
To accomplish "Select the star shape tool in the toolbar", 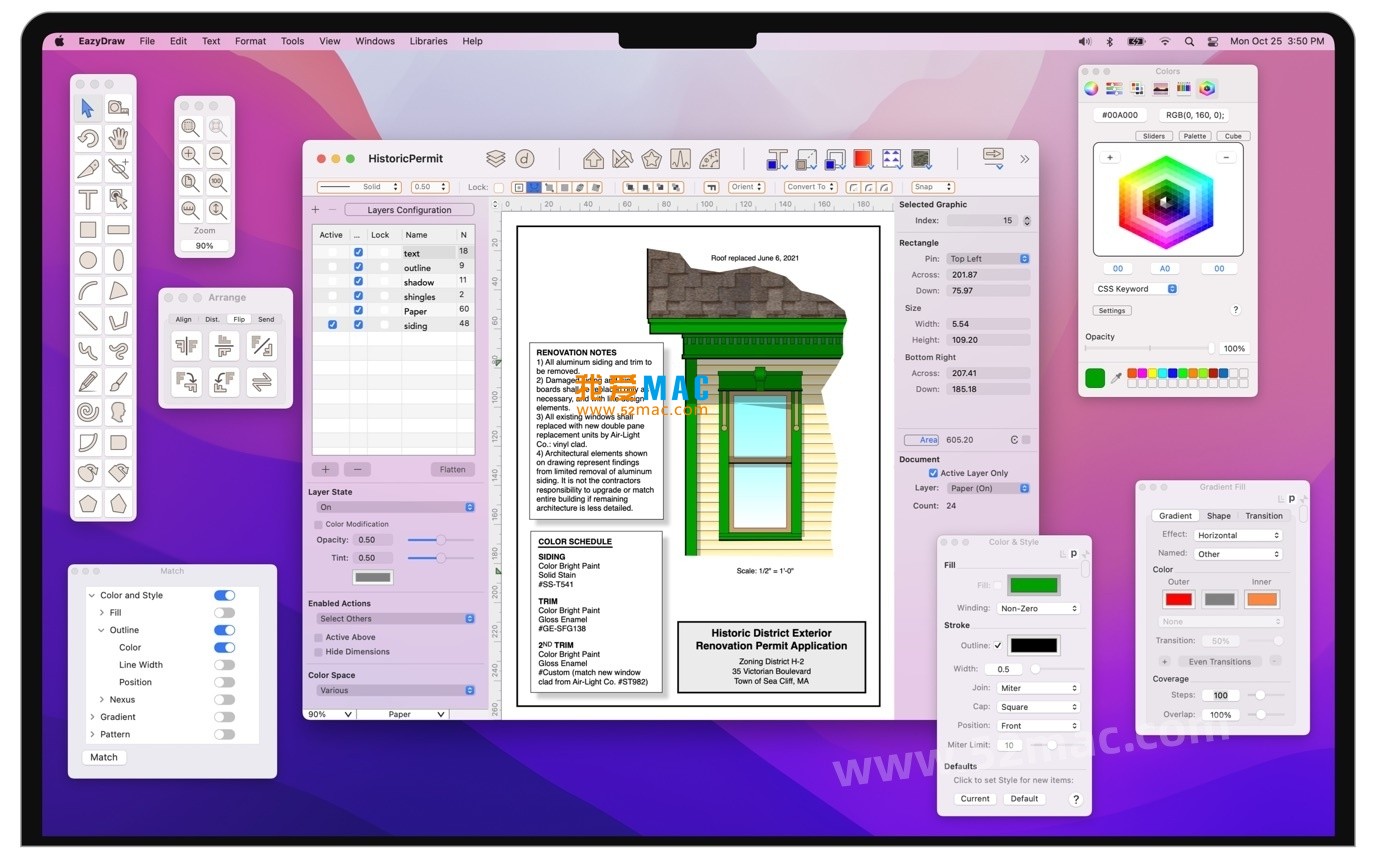I will (651, 158).
